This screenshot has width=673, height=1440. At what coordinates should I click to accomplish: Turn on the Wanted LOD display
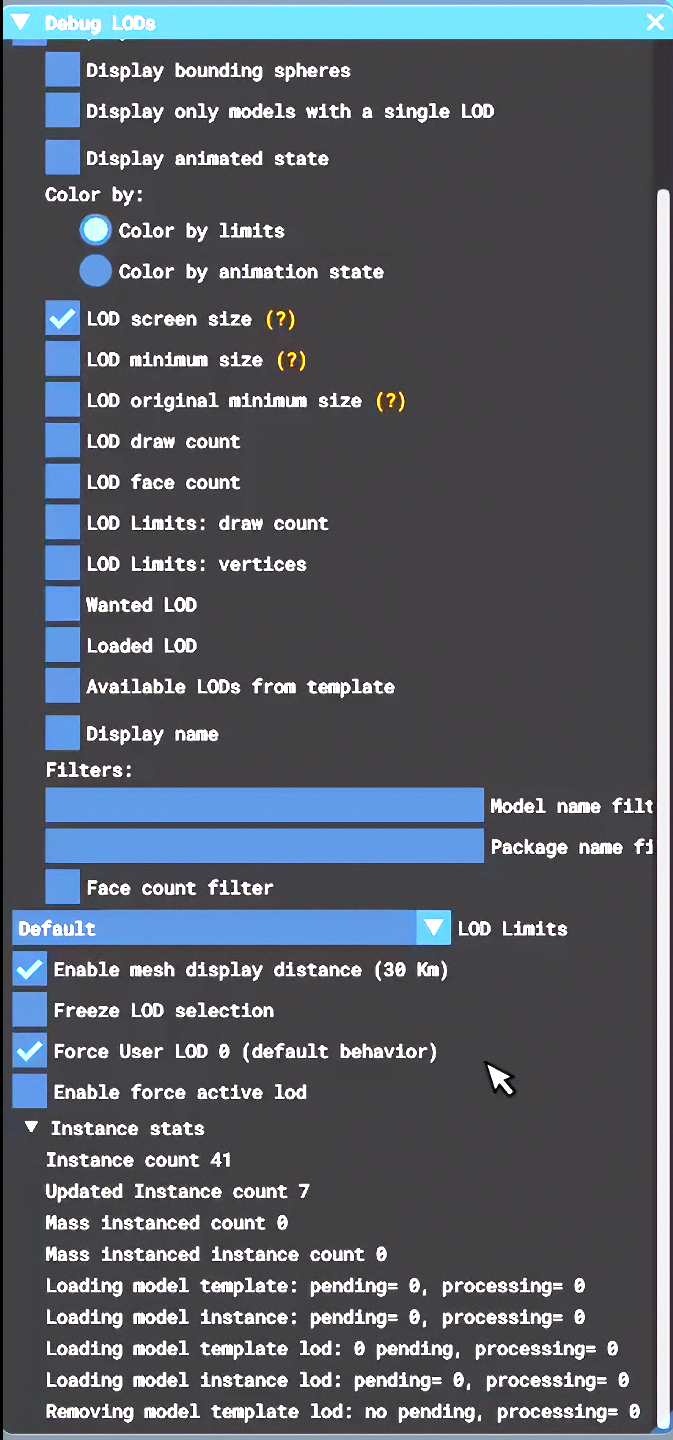click(62, 605)
